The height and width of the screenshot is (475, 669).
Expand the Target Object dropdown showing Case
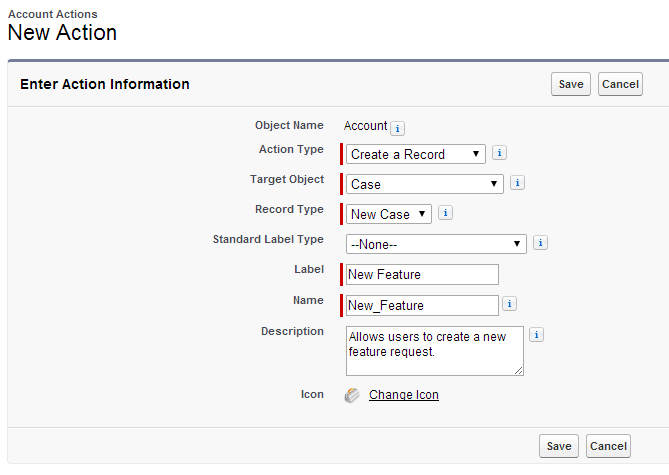[425, 184]
